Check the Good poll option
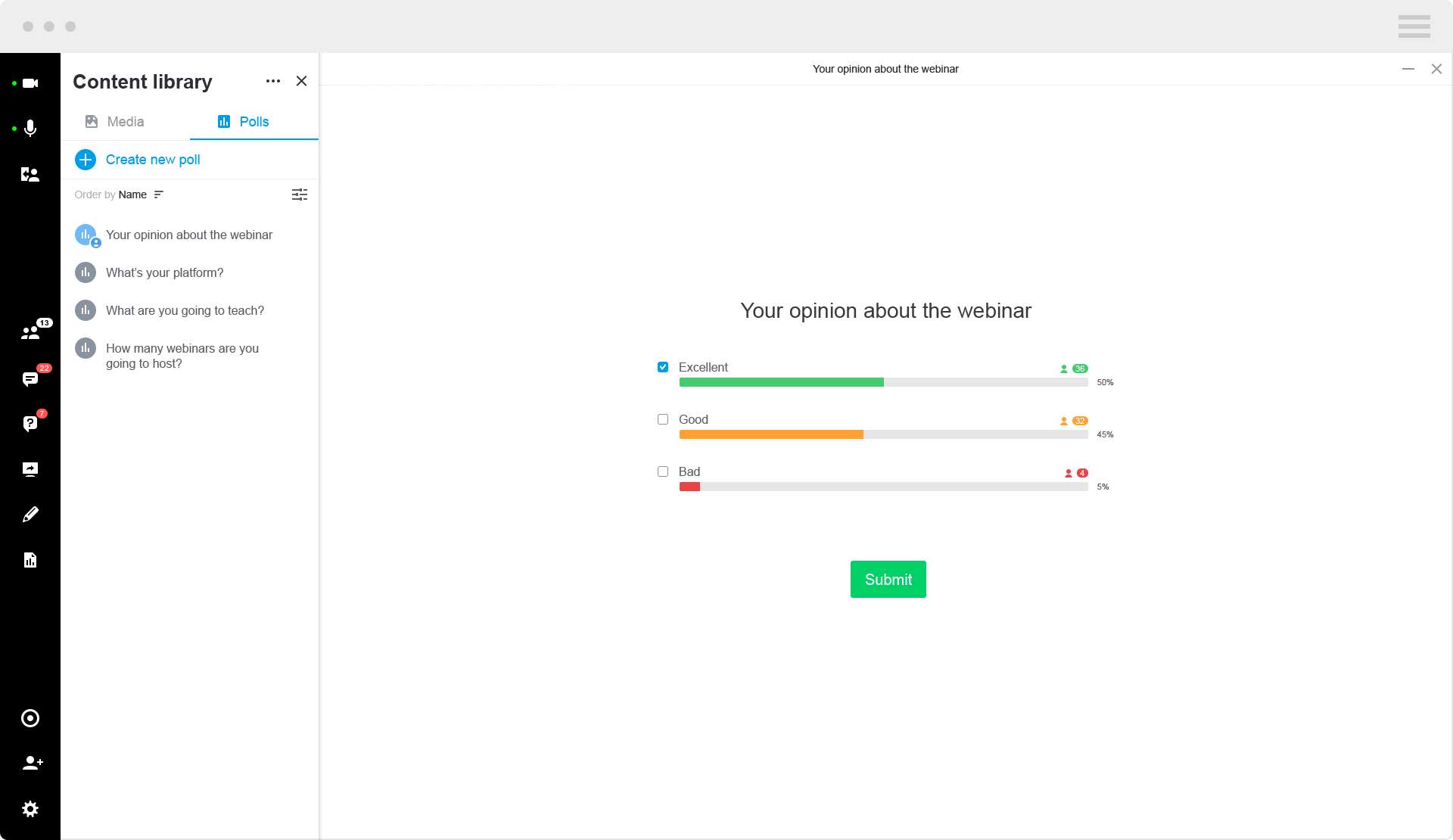This screenshot has height=840, width=1453. [663, 419]
